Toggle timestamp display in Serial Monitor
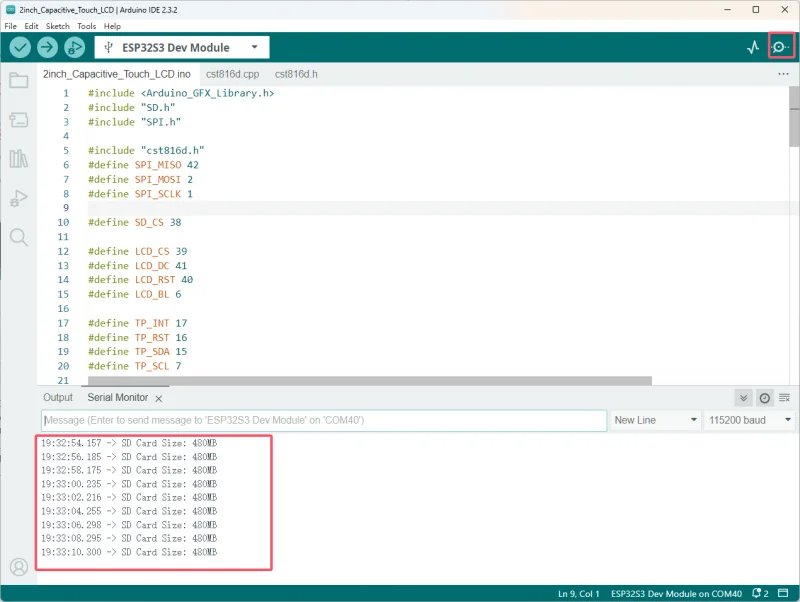 tap(764, 398)
